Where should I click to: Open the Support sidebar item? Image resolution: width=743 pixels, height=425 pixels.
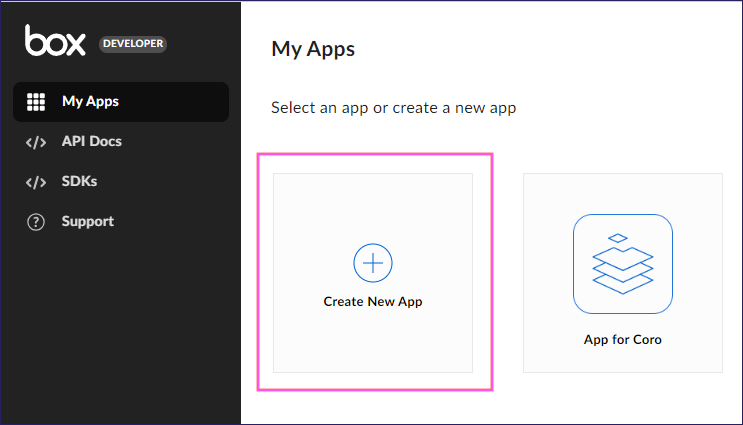coord(87,222)
